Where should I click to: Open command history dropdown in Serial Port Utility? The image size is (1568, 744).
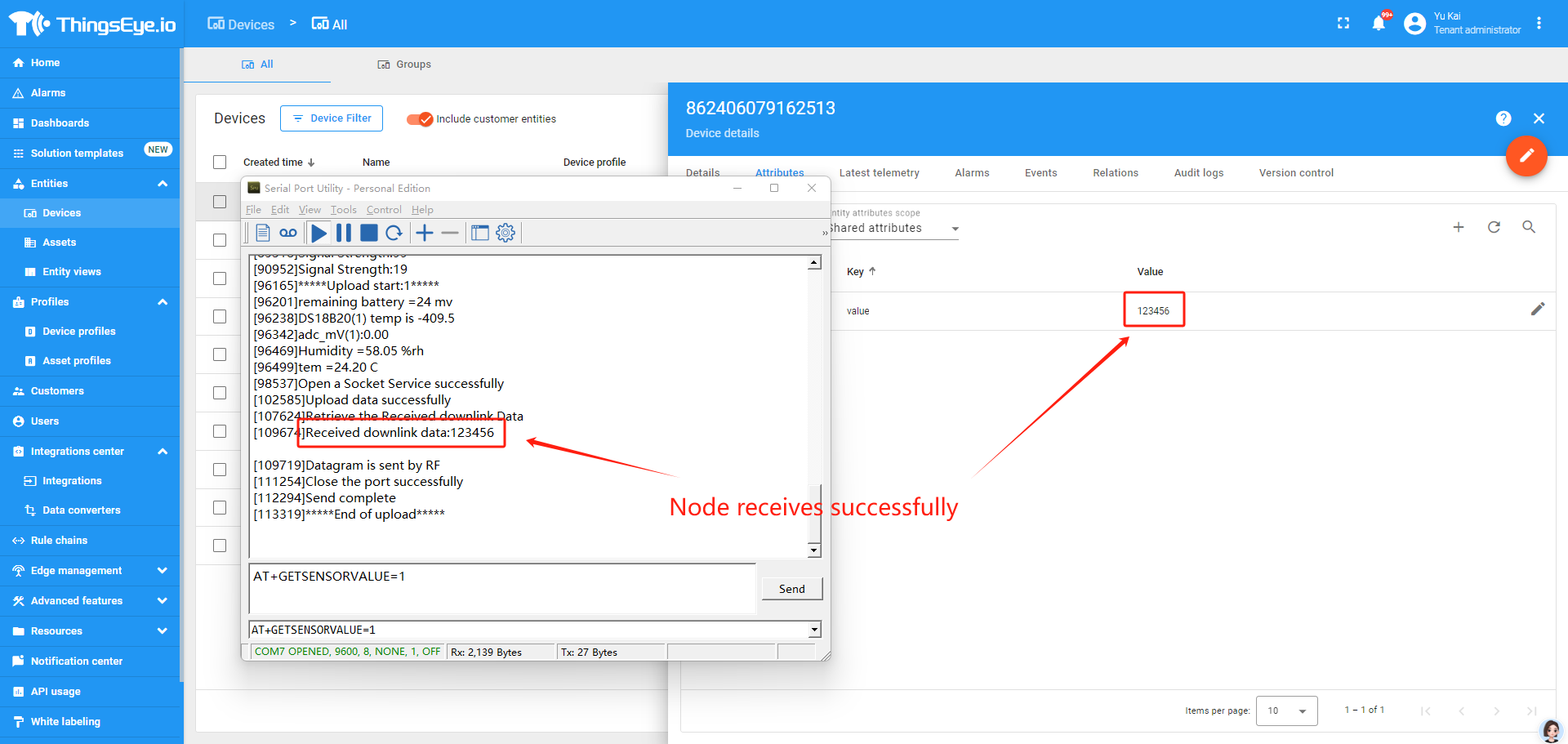(x=814, y=630)
